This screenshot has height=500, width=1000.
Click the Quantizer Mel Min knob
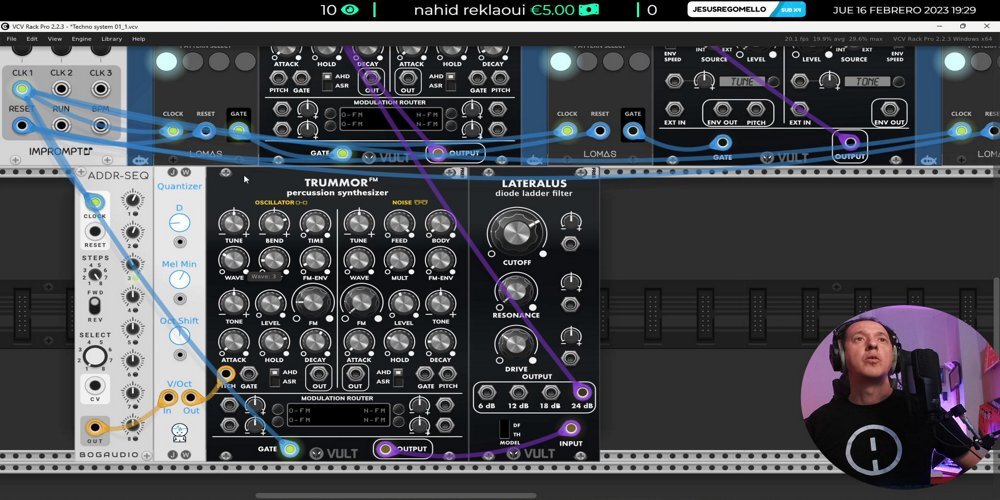180,279
